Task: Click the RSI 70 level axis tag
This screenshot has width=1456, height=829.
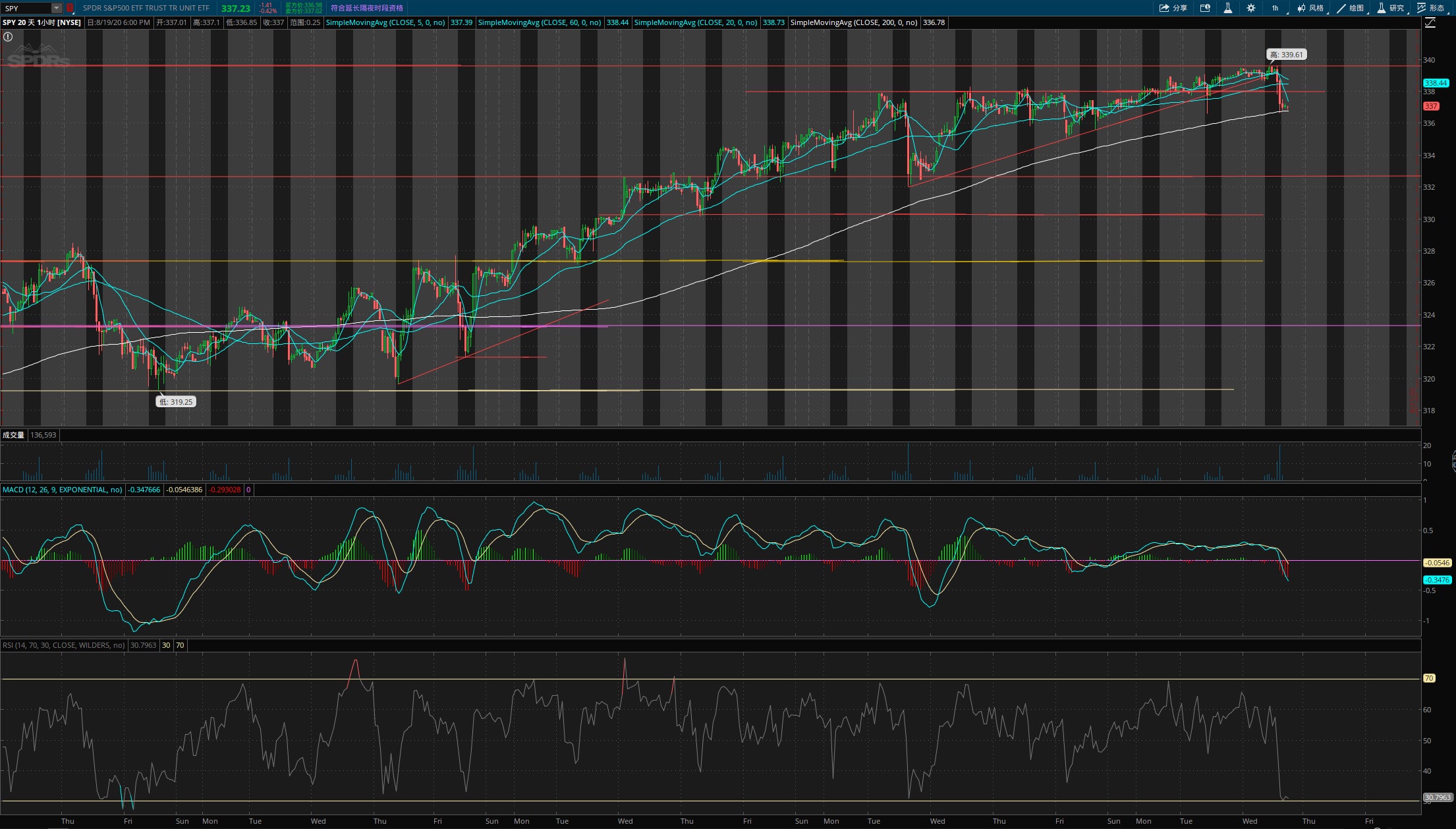Action: click(1429, 678)
